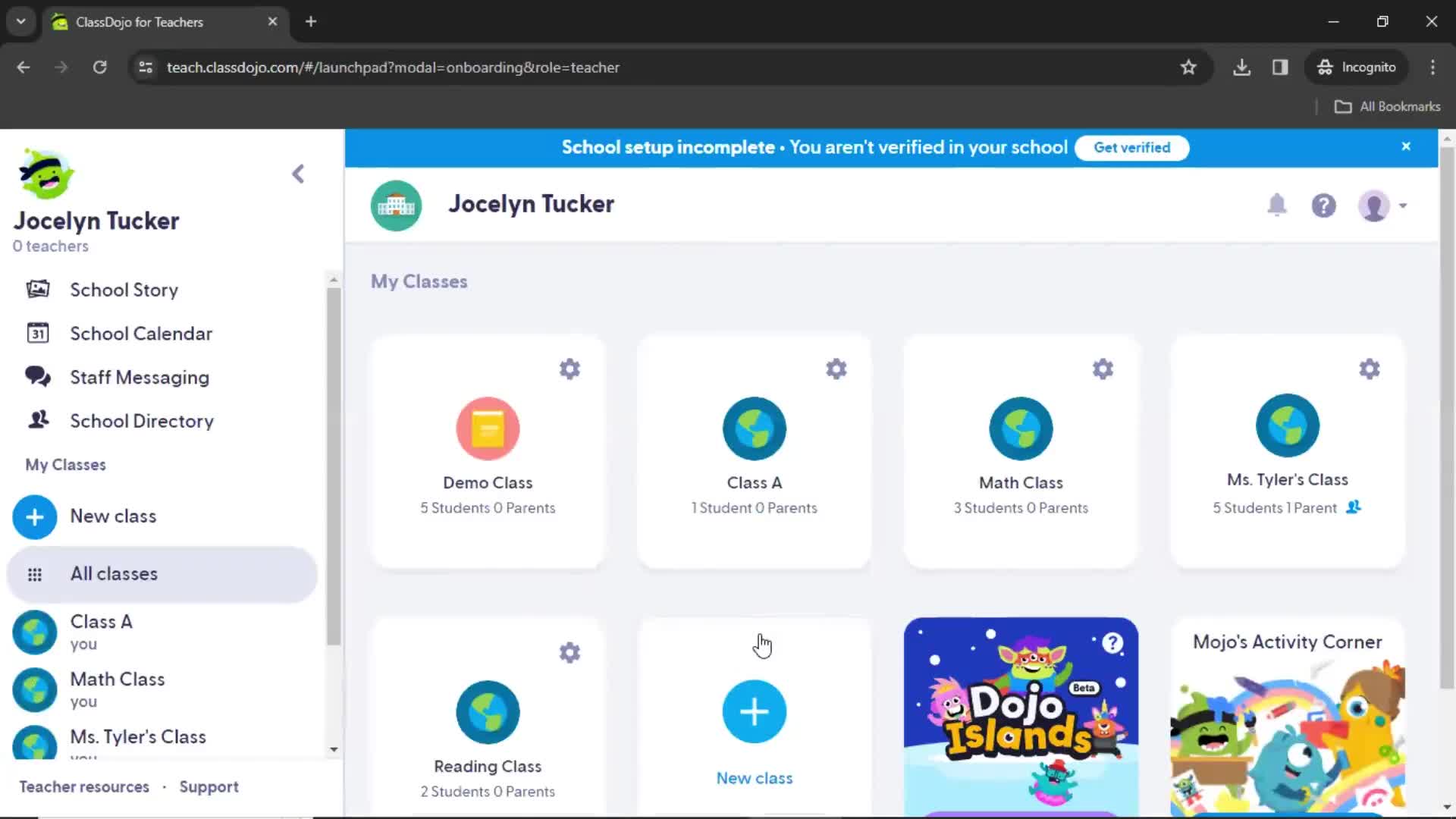
Task: Open settings gear for Math Class card
Action: (x=1103, y=369)
